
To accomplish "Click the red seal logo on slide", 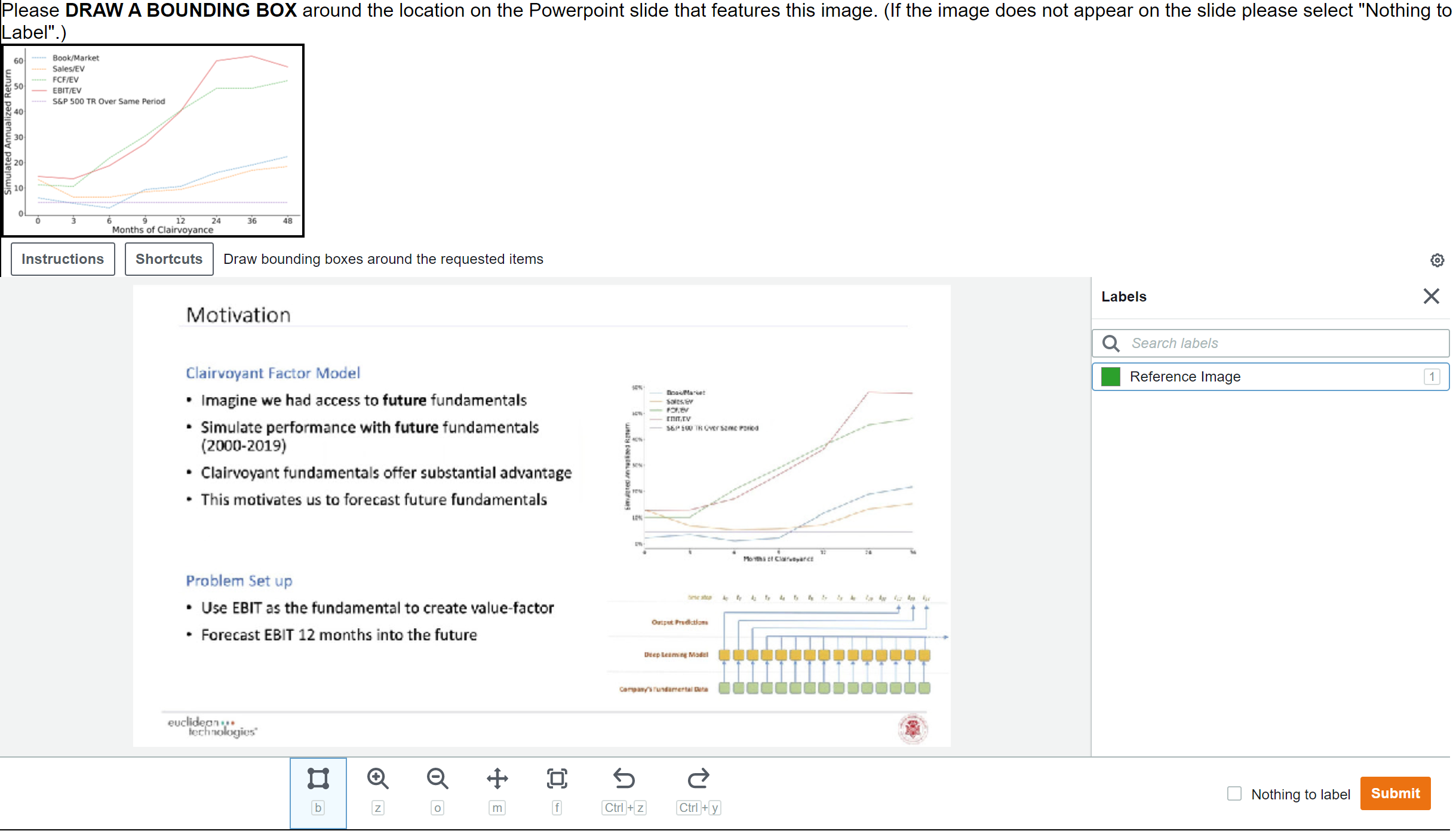I will (913, 728).
